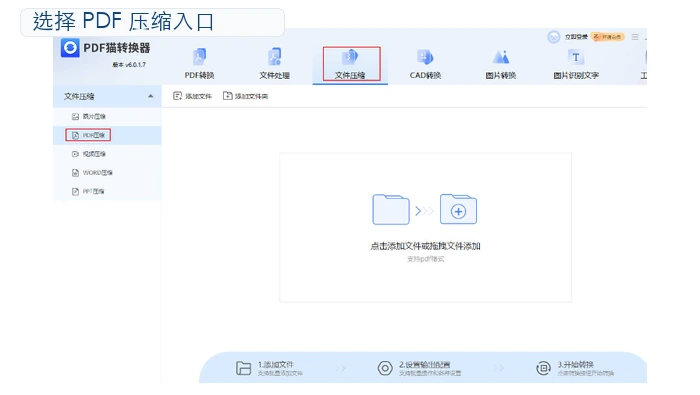Select 视频压缩 in the sidebar
Viewport: 700px width, 395px height.
(x=107, y=154)
